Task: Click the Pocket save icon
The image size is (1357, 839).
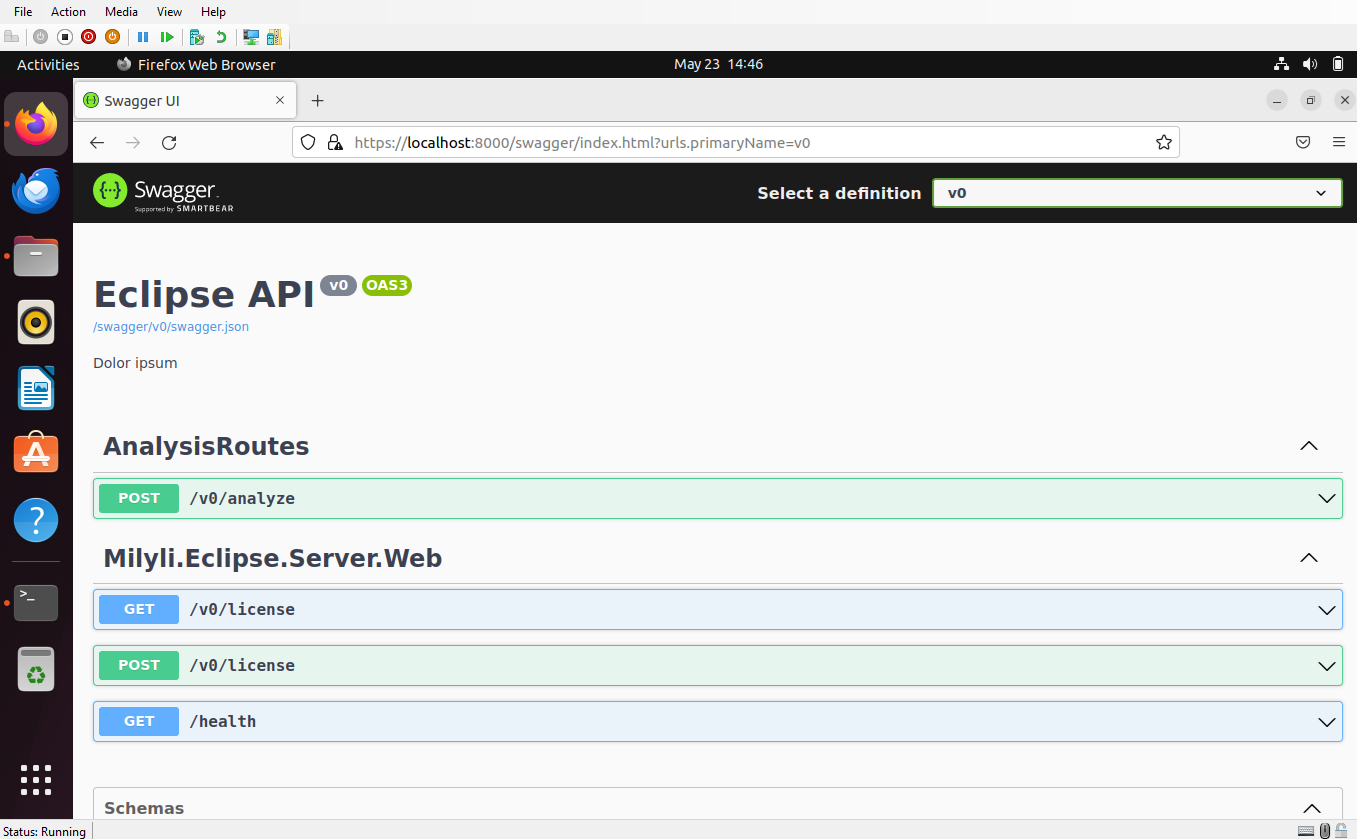Action: click(x=1303, y=143)
